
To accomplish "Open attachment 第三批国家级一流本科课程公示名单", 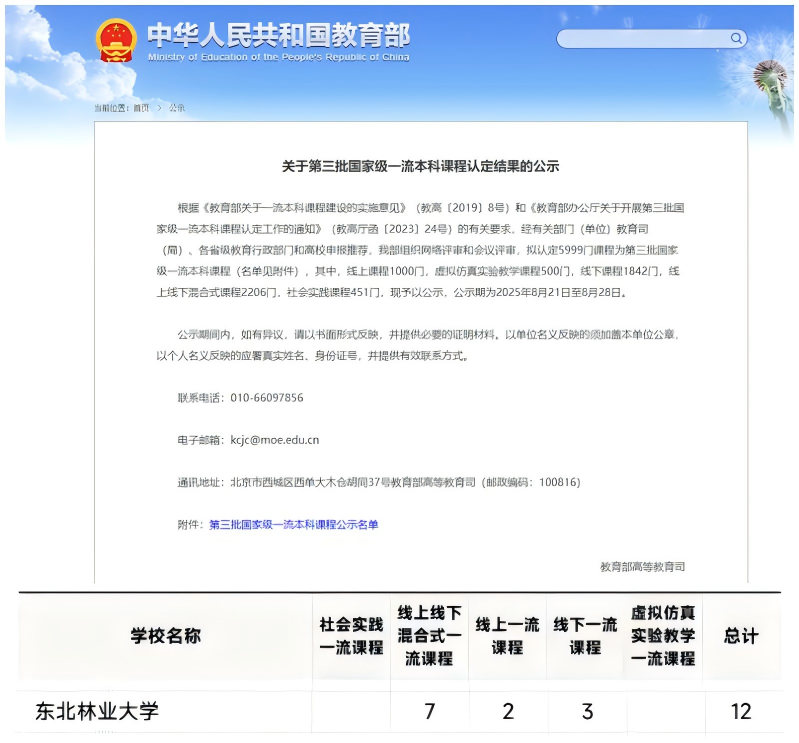I will [x=293, y=524].
